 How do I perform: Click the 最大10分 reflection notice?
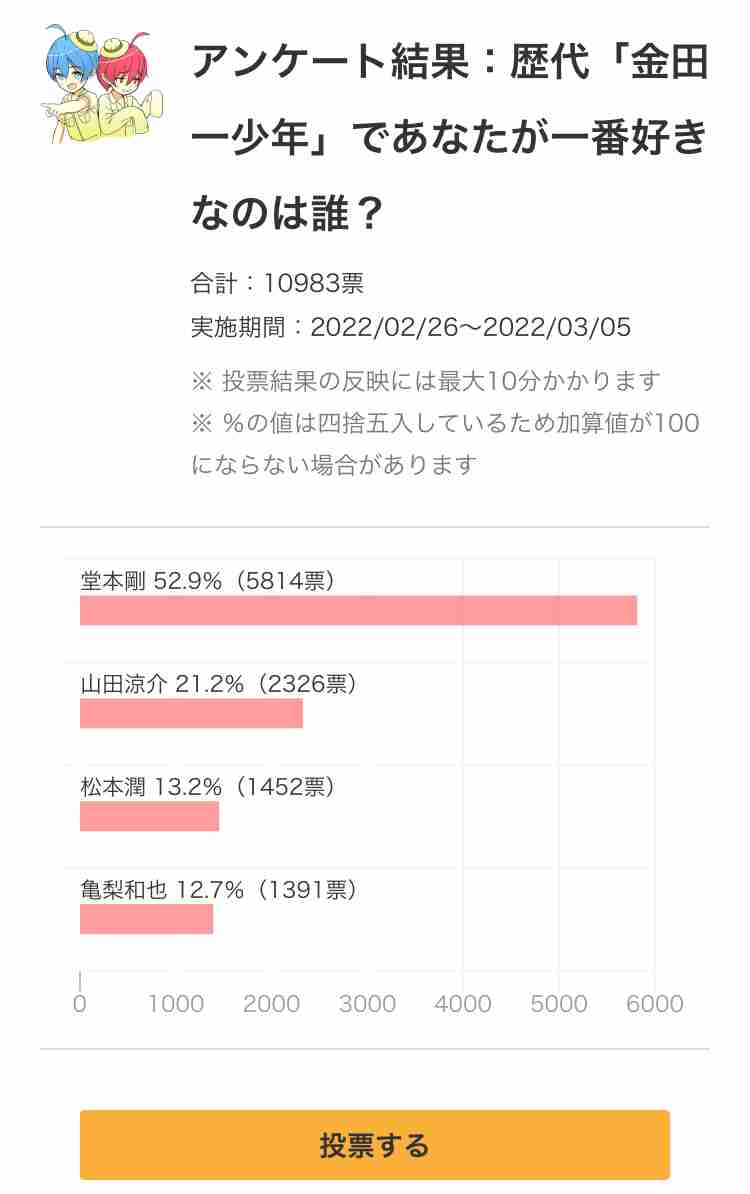[x=426, y=380]
